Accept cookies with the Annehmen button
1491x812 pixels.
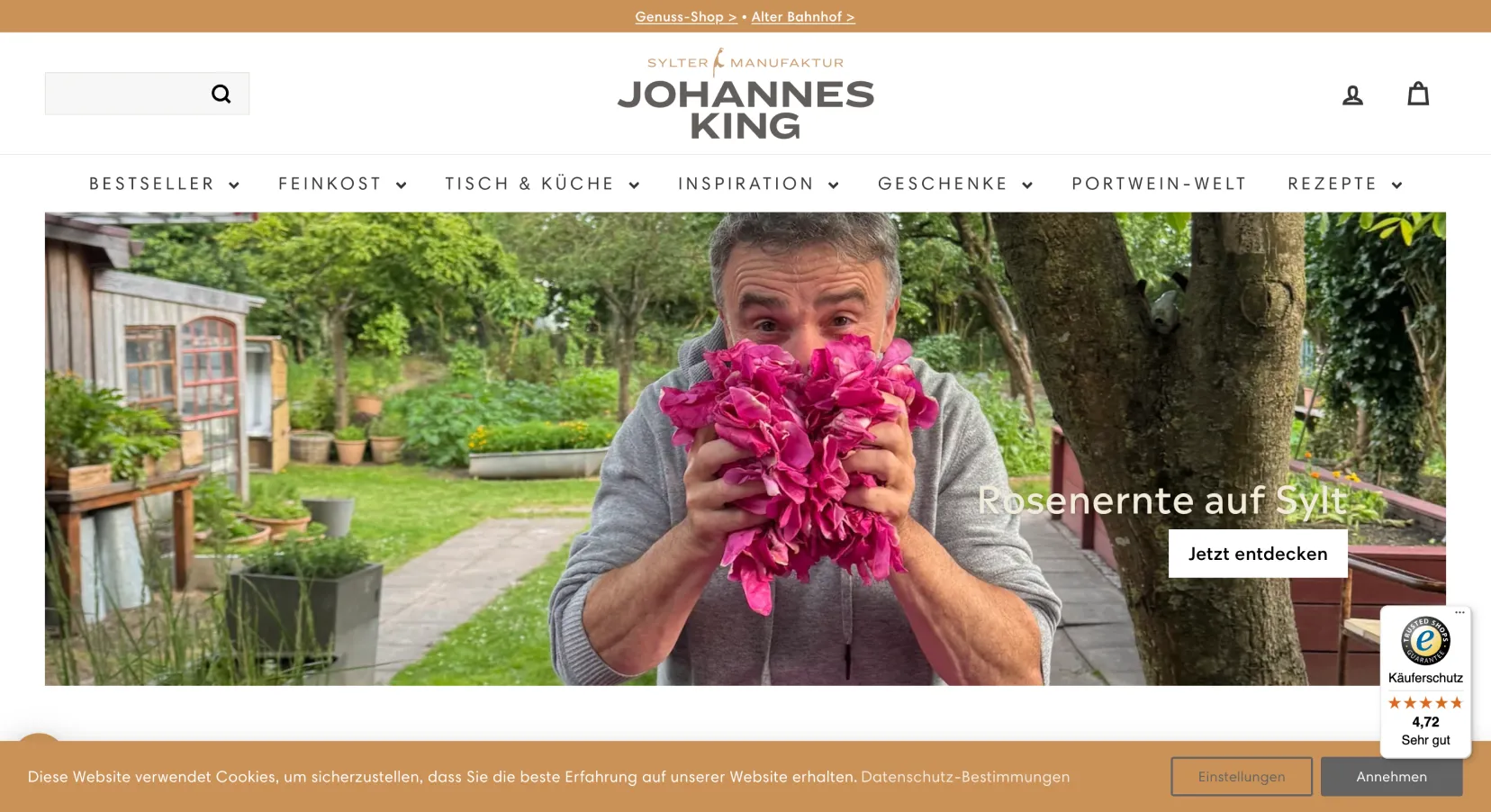(x=1391, y=776)
